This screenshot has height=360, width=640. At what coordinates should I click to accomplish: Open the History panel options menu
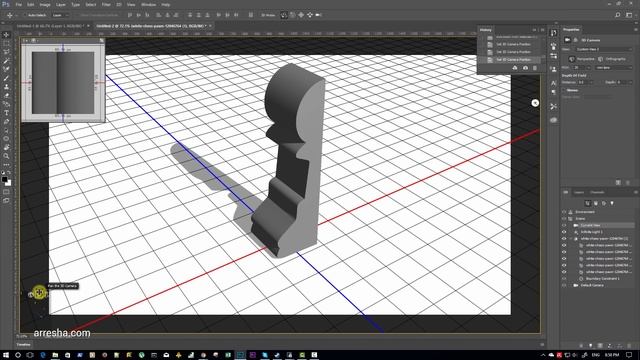tap(542, 30)
